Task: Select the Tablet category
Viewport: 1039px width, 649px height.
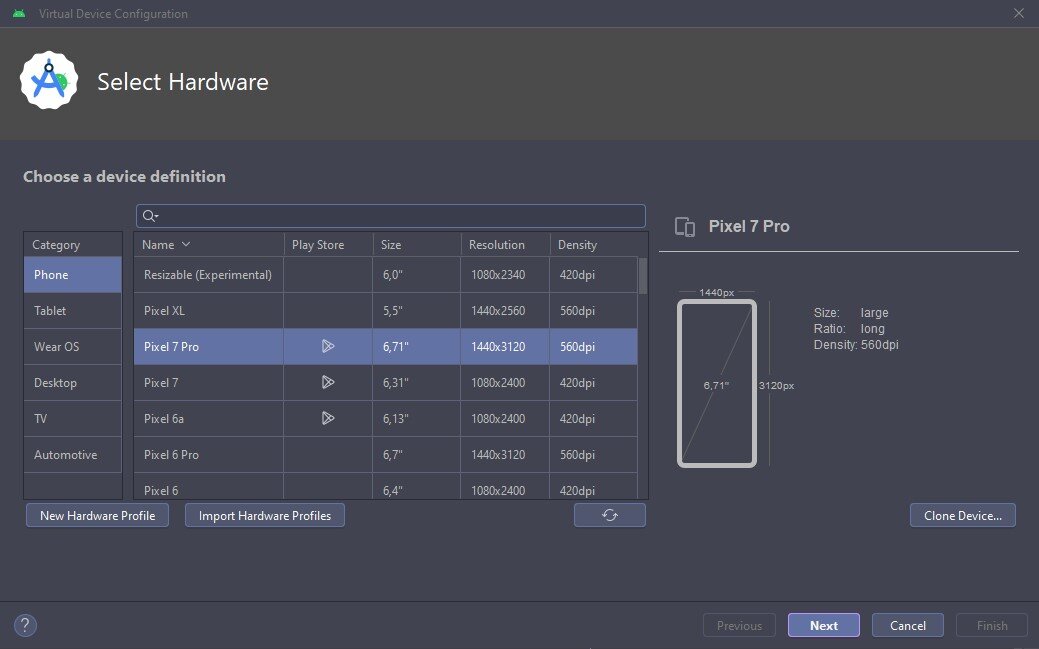Action: click(x=73, y=310)
